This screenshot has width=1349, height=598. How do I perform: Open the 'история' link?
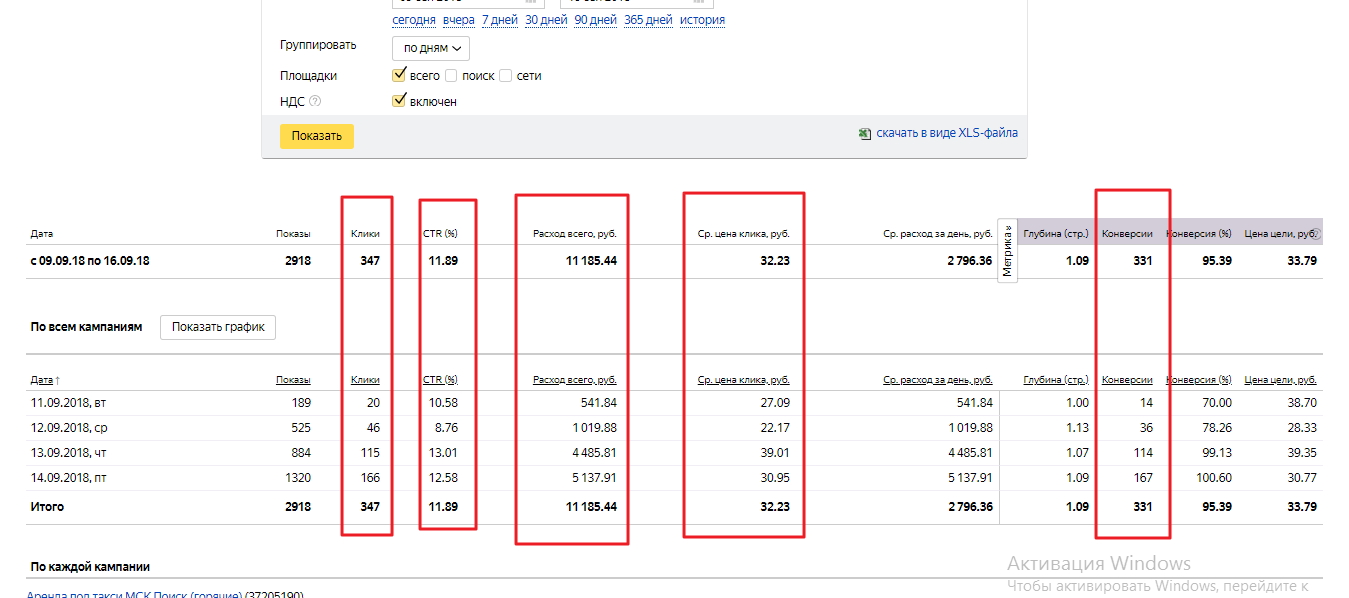point(702,20)
